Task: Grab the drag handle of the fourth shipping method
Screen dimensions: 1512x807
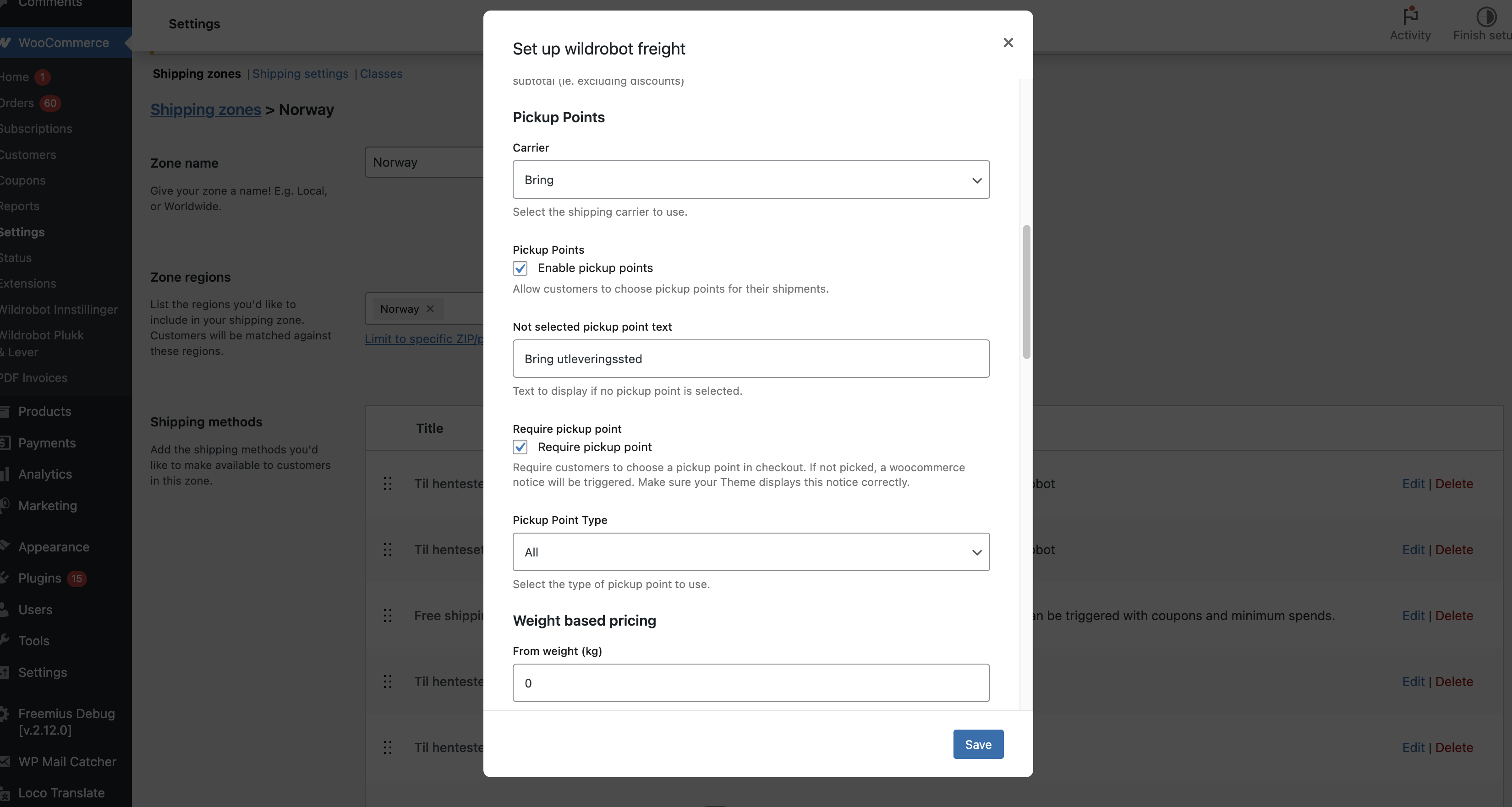Action: pos(387,682)
